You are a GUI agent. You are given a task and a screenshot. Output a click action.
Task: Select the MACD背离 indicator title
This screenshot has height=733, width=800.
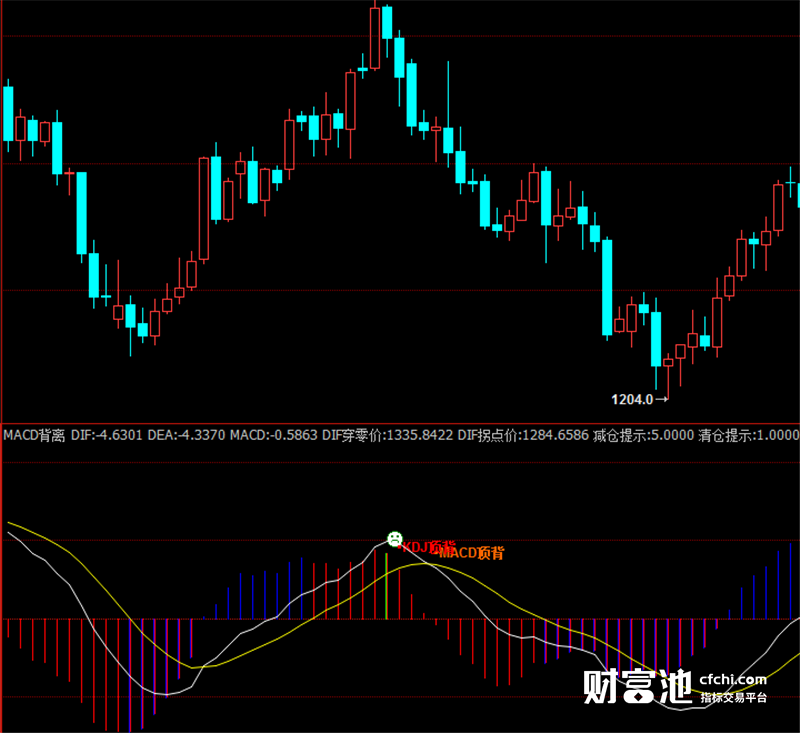[x=34, y=435]
